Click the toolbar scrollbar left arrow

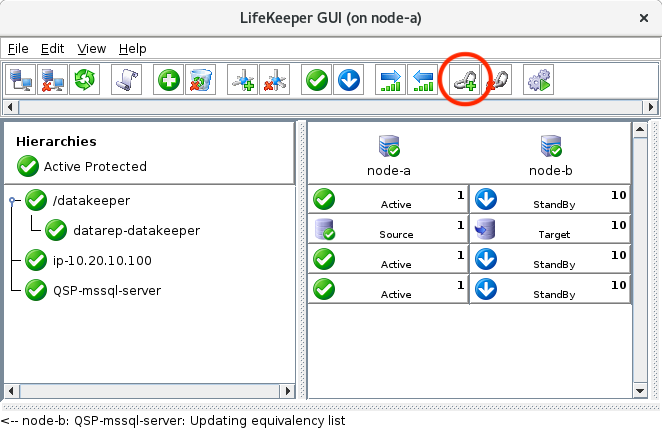click(x=11, y=107)
